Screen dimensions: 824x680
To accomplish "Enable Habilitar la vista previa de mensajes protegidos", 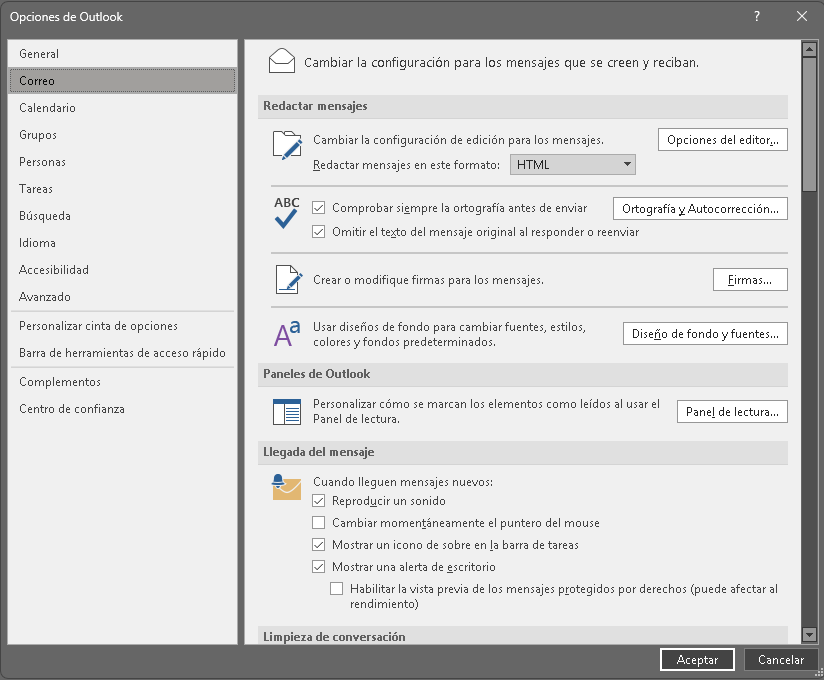I will 336,589.
